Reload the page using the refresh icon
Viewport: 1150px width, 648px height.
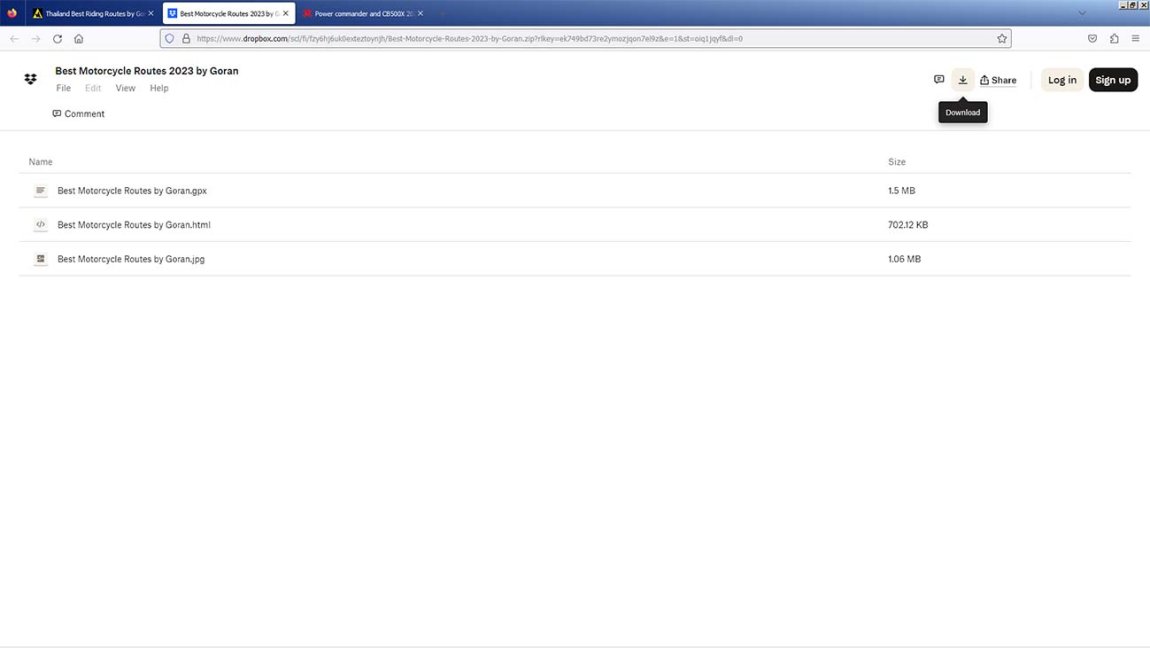pyautogui.click(x=57, y=39)
